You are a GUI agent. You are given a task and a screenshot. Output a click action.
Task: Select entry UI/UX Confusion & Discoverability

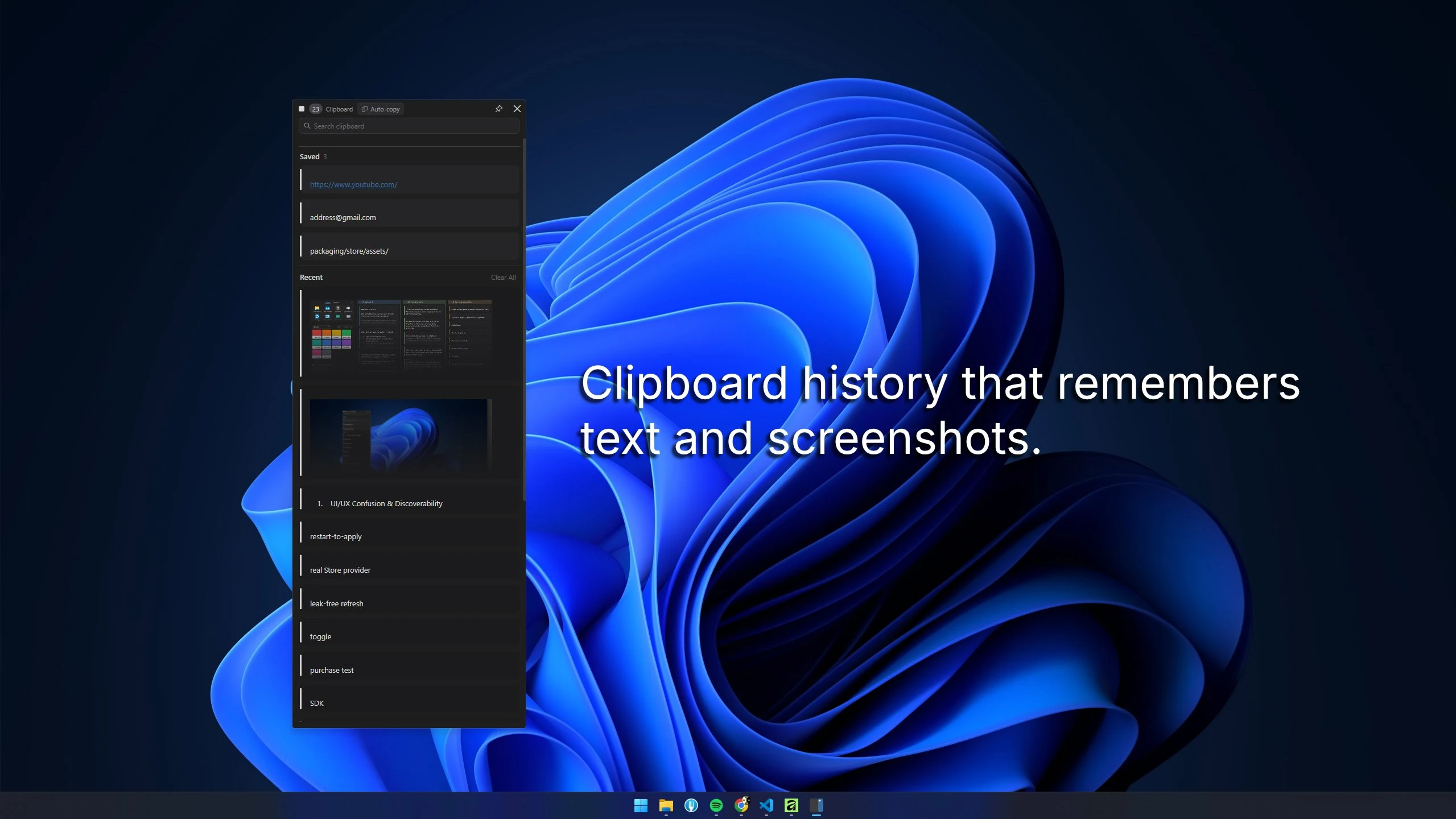click(x=409, y=500)
